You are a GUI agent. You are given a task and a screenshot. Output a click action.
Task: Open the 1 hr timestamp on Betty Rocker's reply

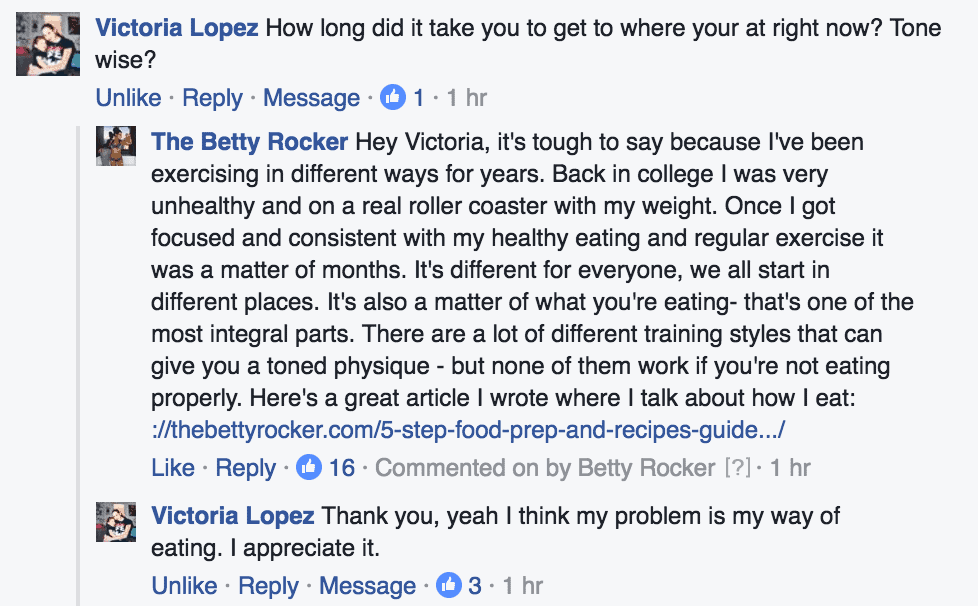click(x=790, y=468)
